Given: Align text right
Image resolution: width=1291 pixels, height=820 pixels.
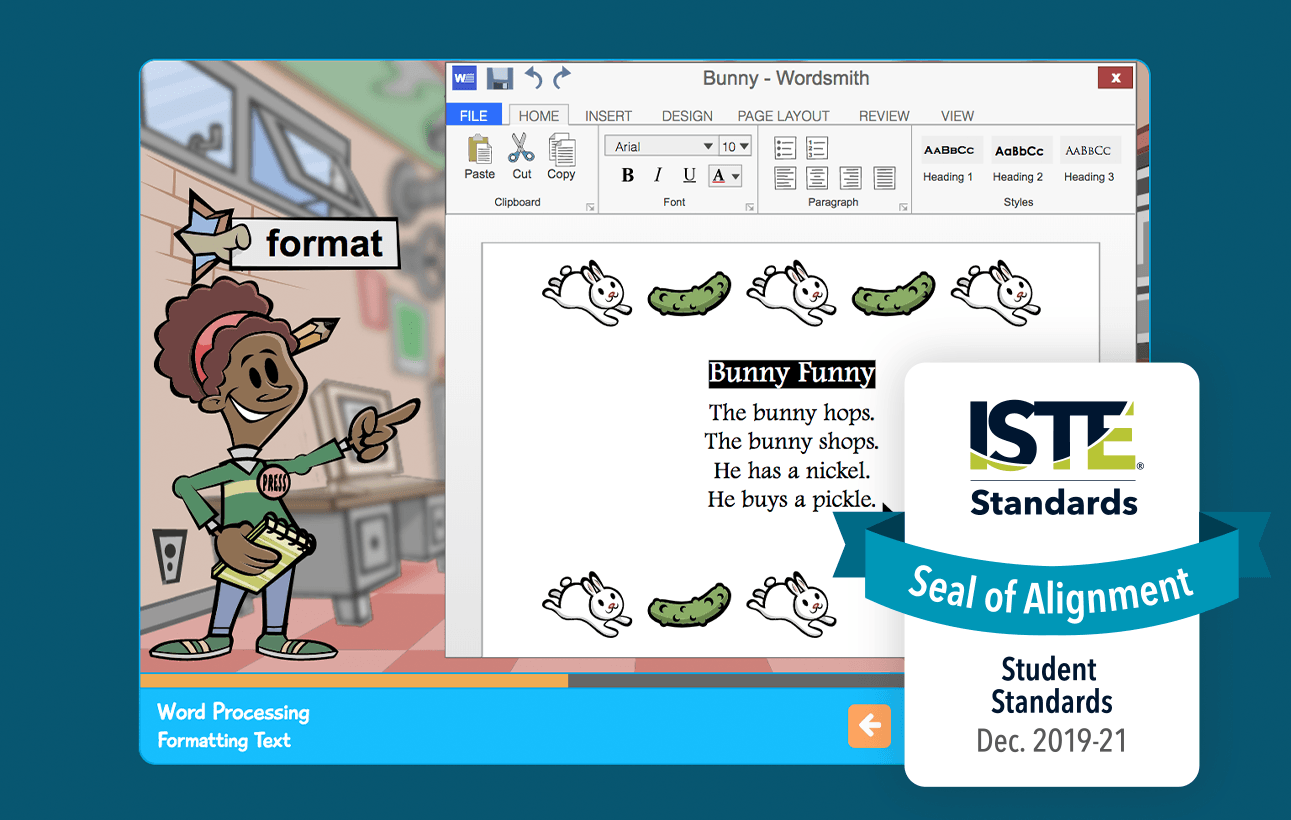Looking at the screenshot, I should click(850, 178).
